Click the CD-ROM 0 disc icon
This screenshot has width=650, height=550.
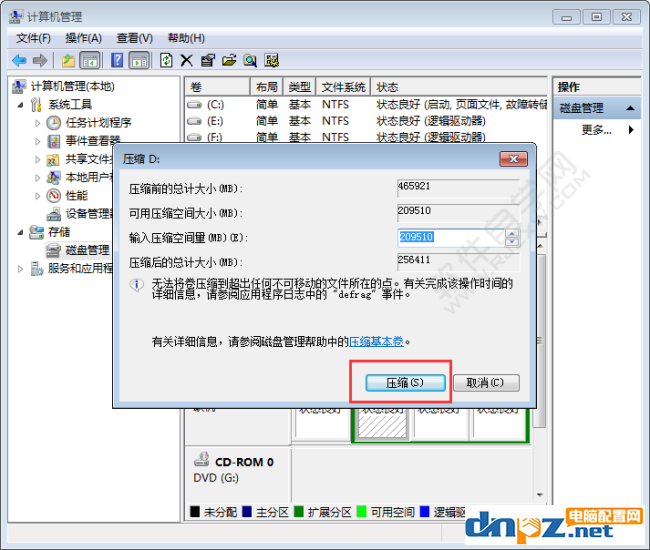point(202,459)
